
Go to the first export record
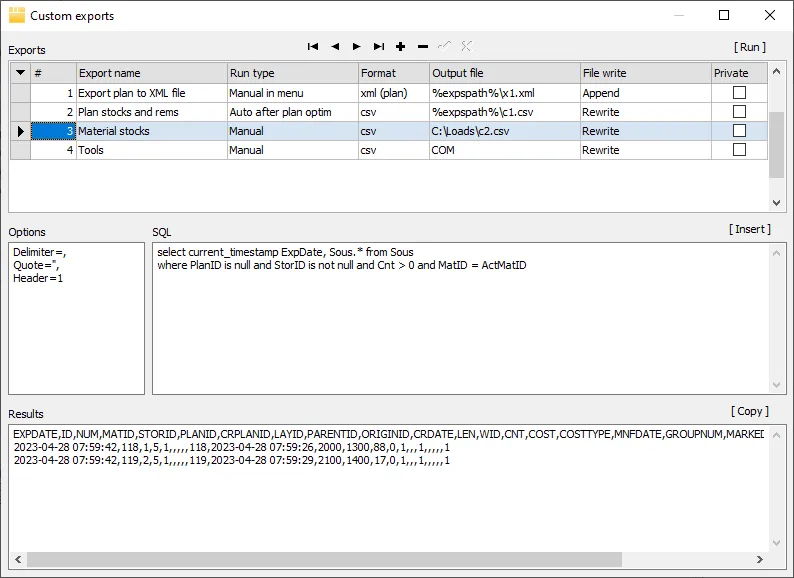point(313,46)
